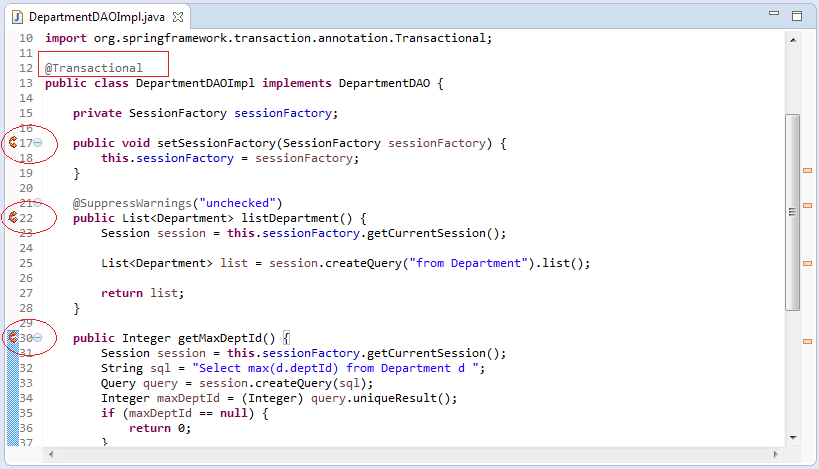Click the horizontal scrollbar left arrow
The width and height of the screenshot is (819, 469).
pyautogui.click(x=51, y=454)
